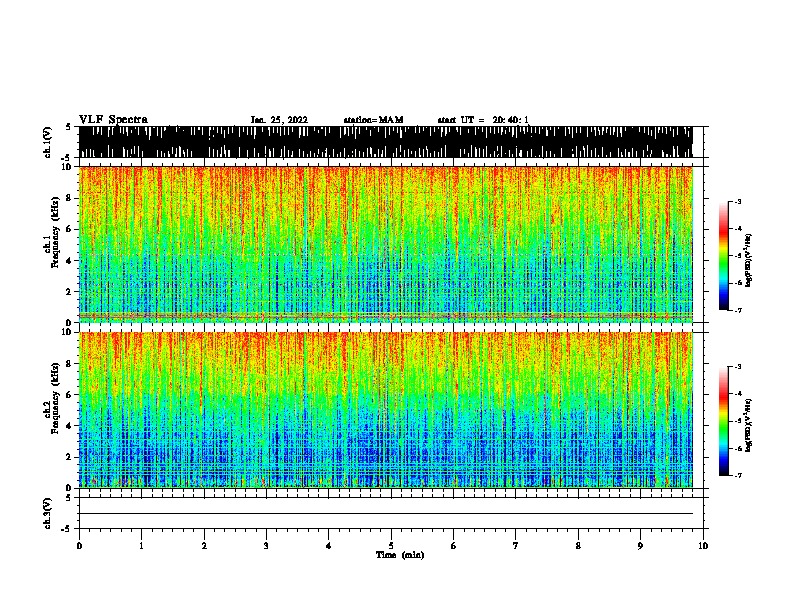The image size is (792, 612).
Task: Click inside the black ch.1 voltage waveform panel
Action: [385, 142]
